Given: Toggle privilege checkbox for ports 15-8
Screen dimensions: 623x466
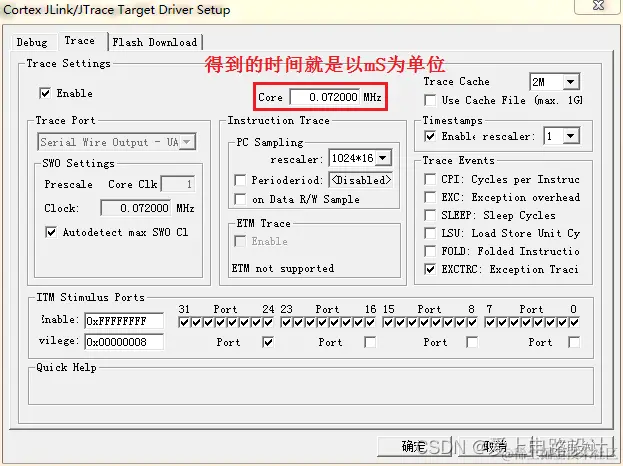Looking at the screenshot, I should [x=472, y=342].
